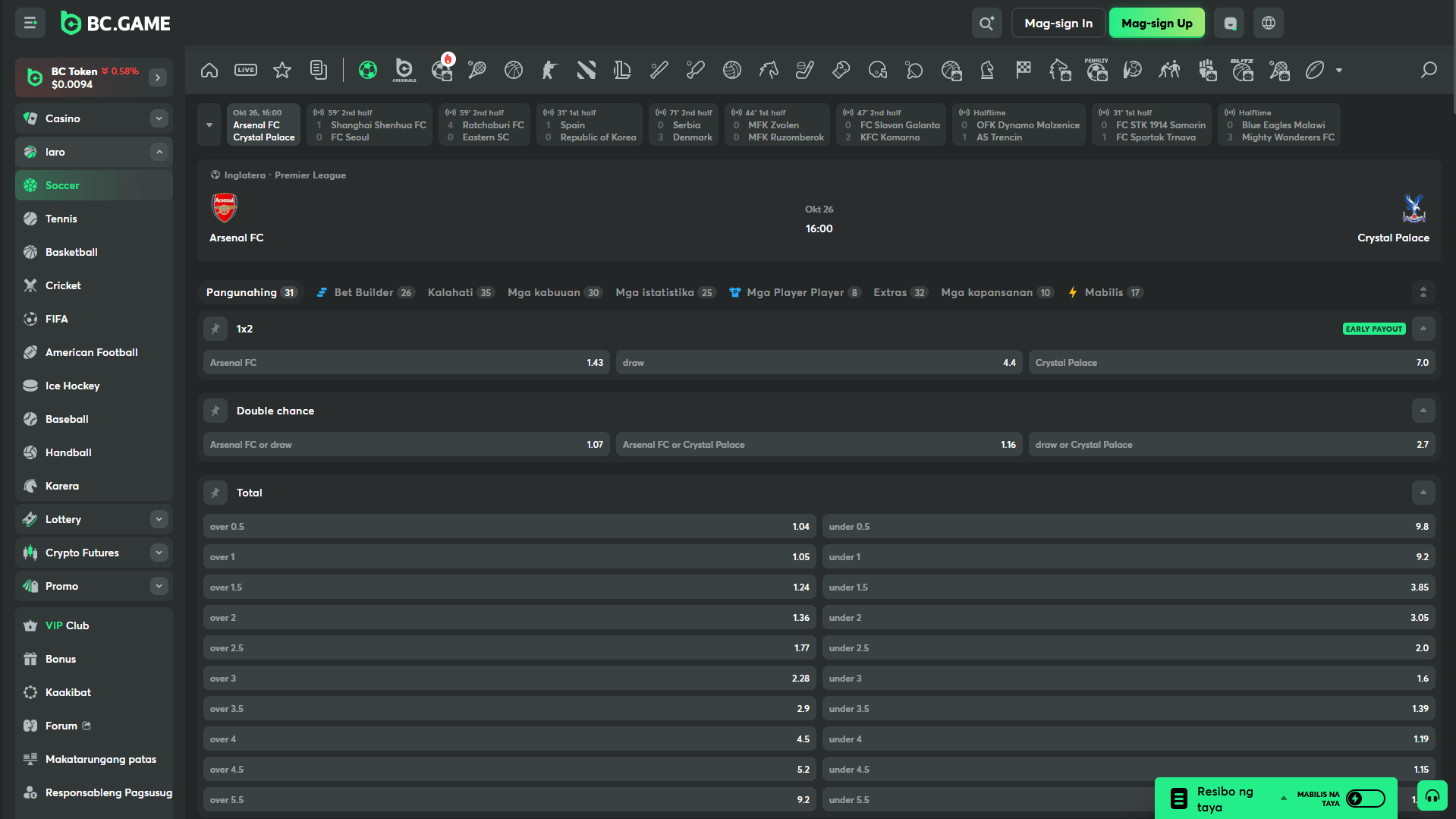Image resolution: width=1456 pixels, height=819 pixels.
Task: Switch to Mabilis tab
Action: tap(1105, 292)
